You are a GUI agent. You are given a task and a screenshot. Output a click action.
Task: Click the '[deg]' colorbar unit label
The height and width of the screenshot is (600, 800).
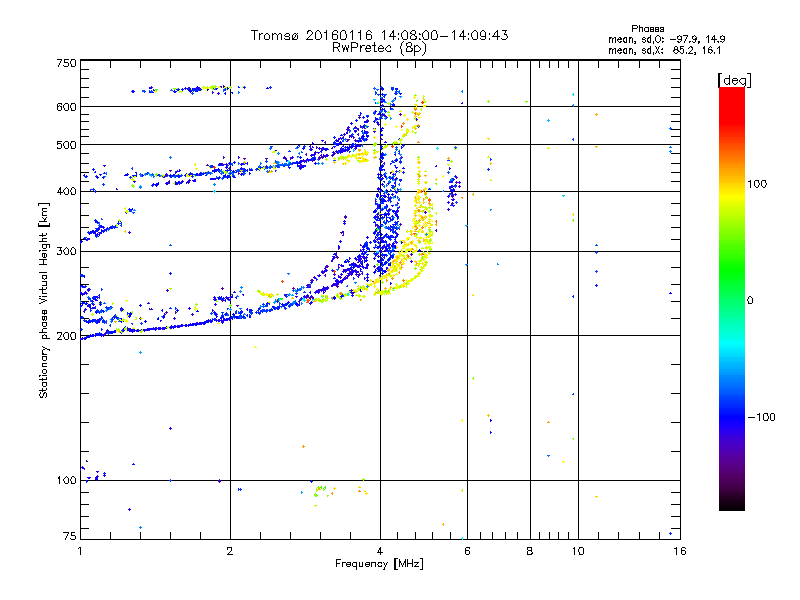click(734, 81)
